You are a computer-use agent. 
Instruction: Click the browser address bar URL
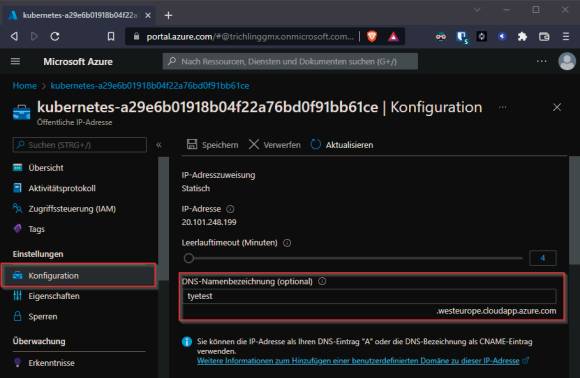click(250, 37)
